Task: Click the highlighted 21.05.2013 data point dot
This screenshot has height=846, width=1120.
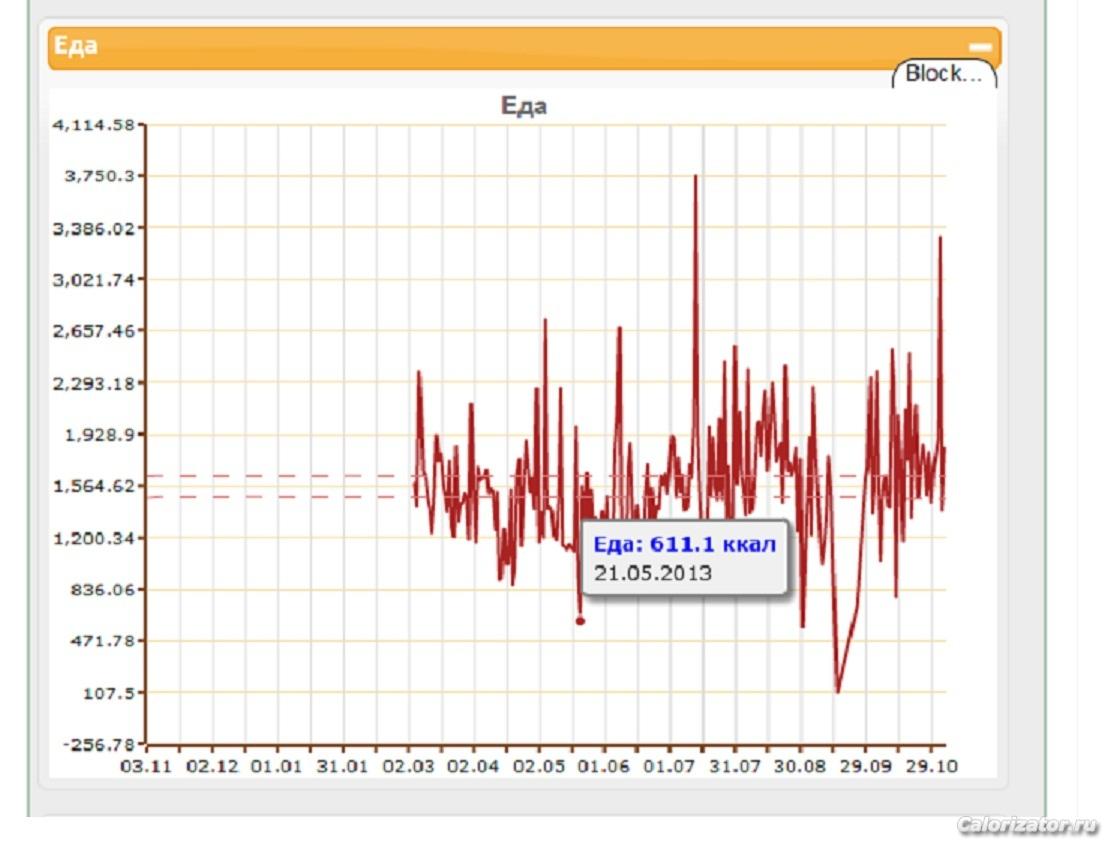Action: 580,621
